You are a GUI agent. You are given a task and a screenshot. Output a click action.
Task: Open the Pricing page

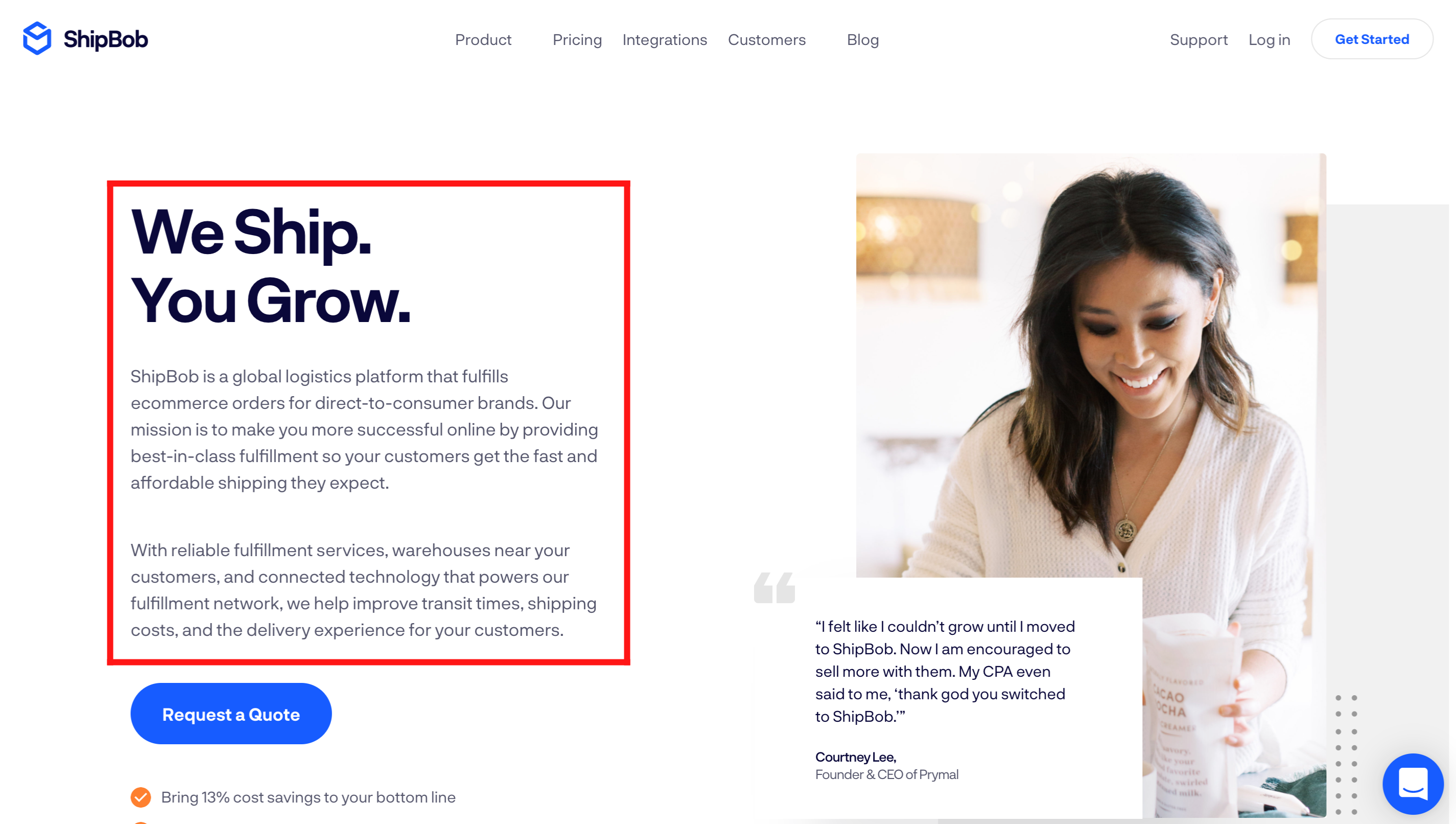click(577, 40)
